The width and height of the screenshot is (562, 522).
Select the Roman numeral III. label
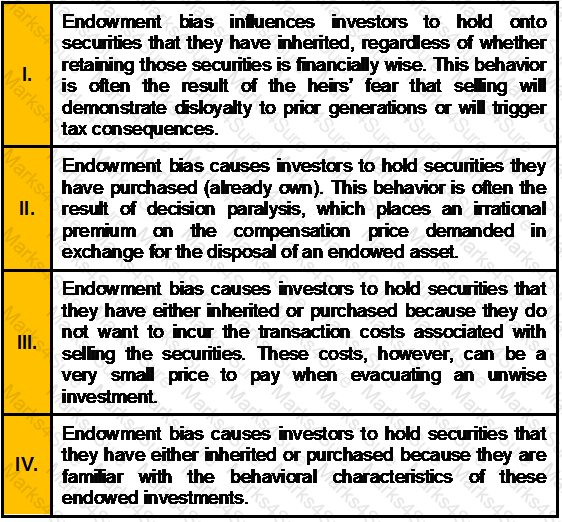pyautogui.click(x=27, y=342)
